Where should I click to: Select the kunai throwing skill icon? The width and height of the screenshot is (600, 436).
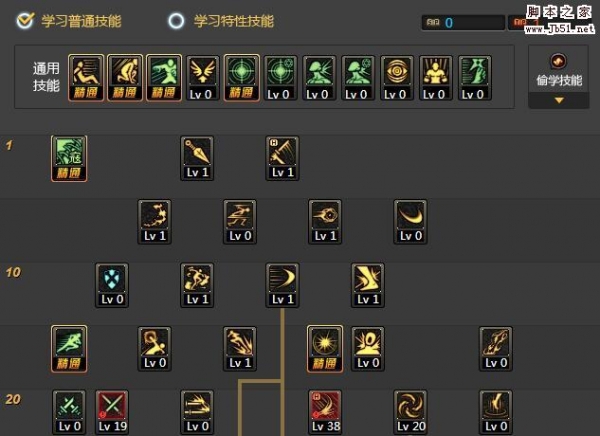197,158
